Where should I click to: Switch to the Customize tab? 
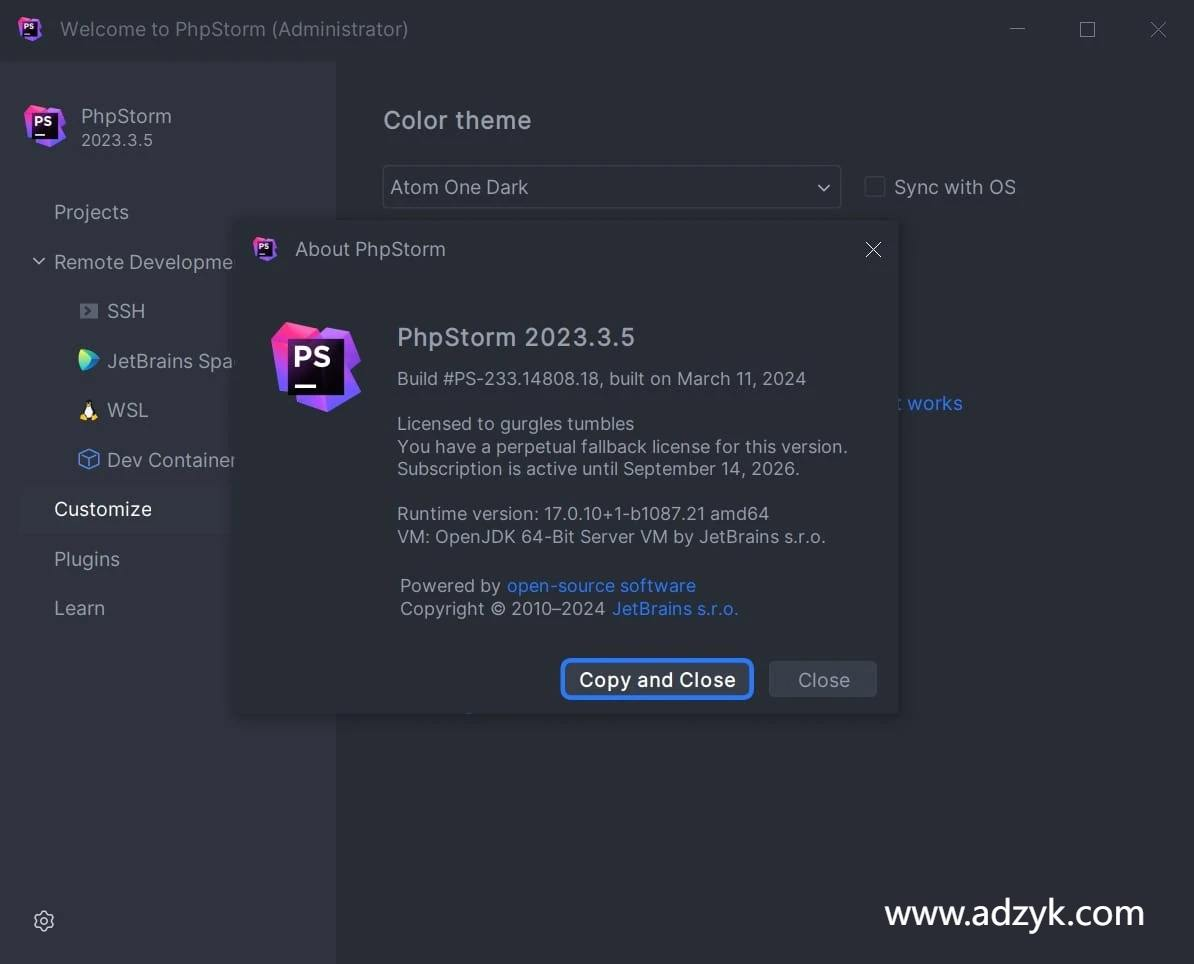tap(103, 509)
